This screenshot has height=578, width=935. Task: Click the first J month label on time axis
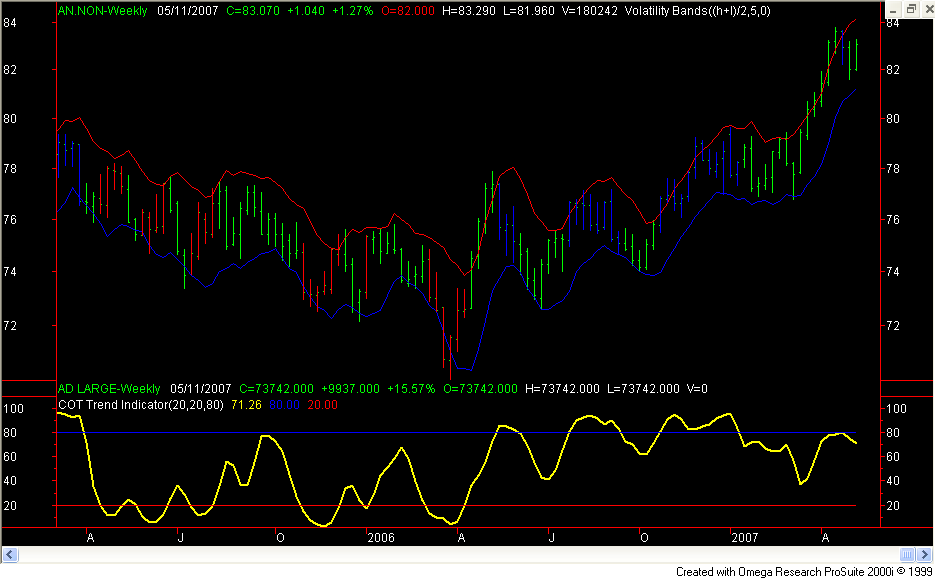[181, 538]
